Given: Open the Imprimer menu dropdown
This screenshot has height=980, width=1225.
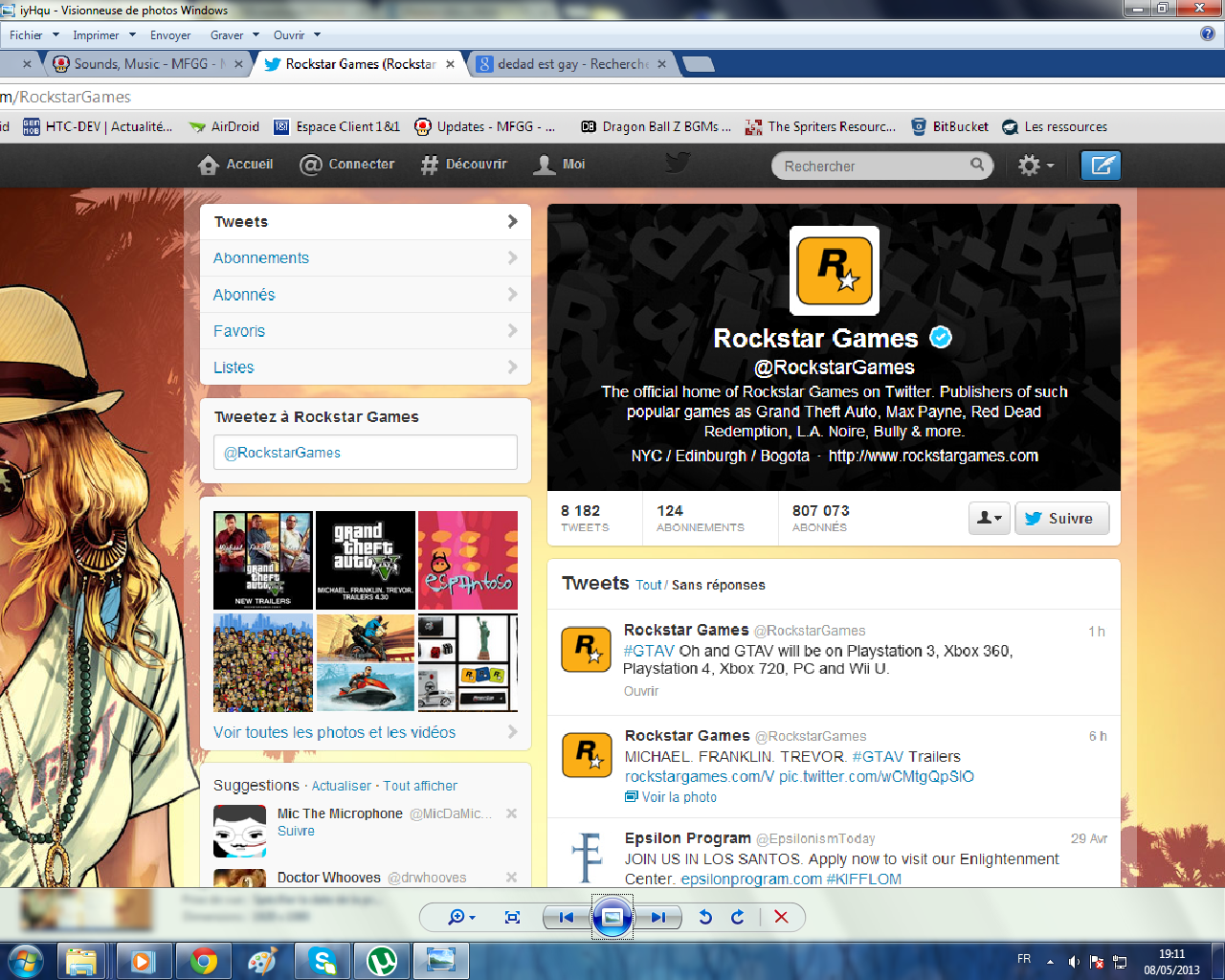Looking at the screenshot, I should (x=103, y=34).
